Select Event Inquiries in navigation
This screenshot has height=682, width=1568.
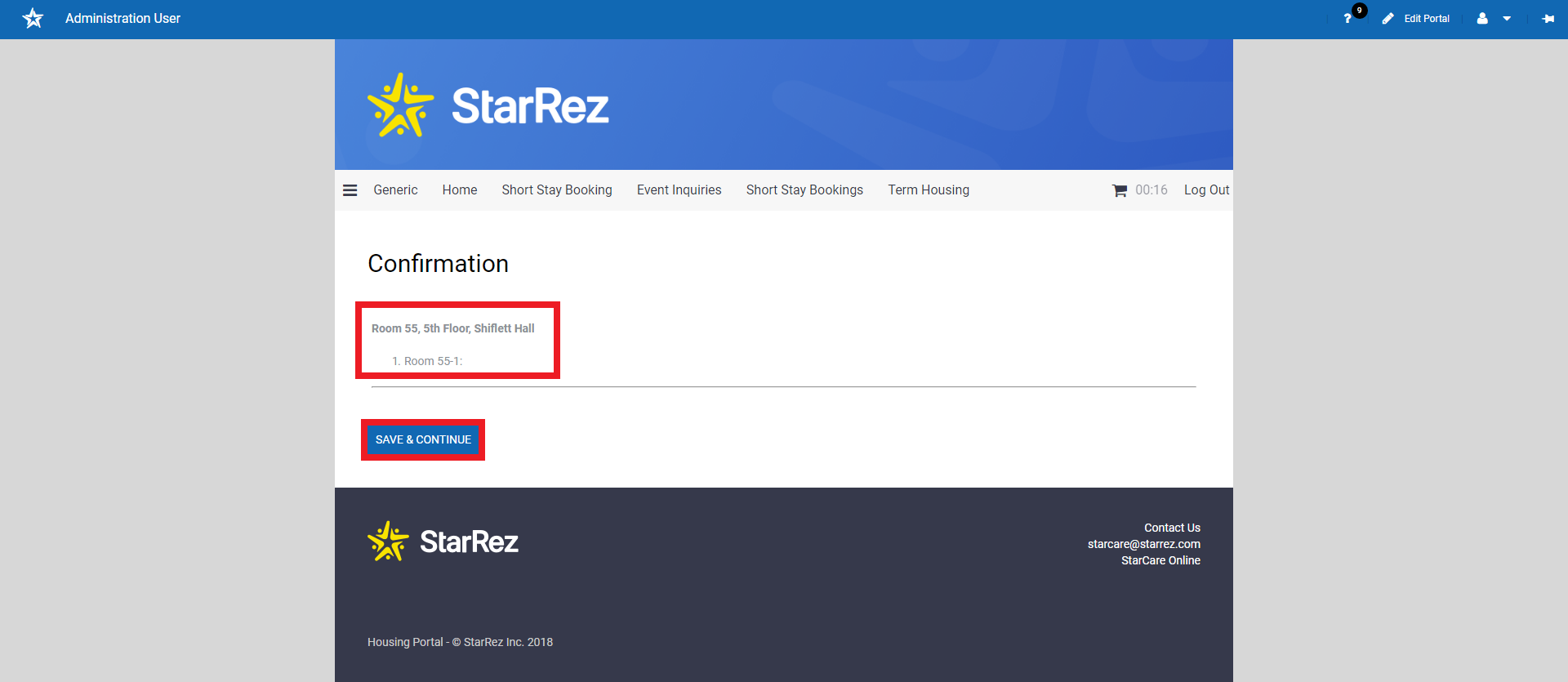click(x=679, y=190)
